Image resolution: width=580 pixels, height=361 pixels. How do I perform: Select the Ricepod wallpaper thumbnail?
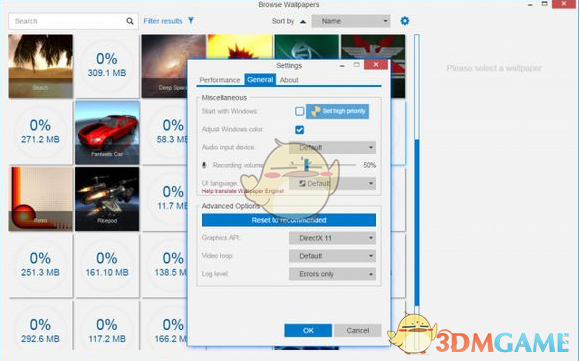[x=107, y=199]
